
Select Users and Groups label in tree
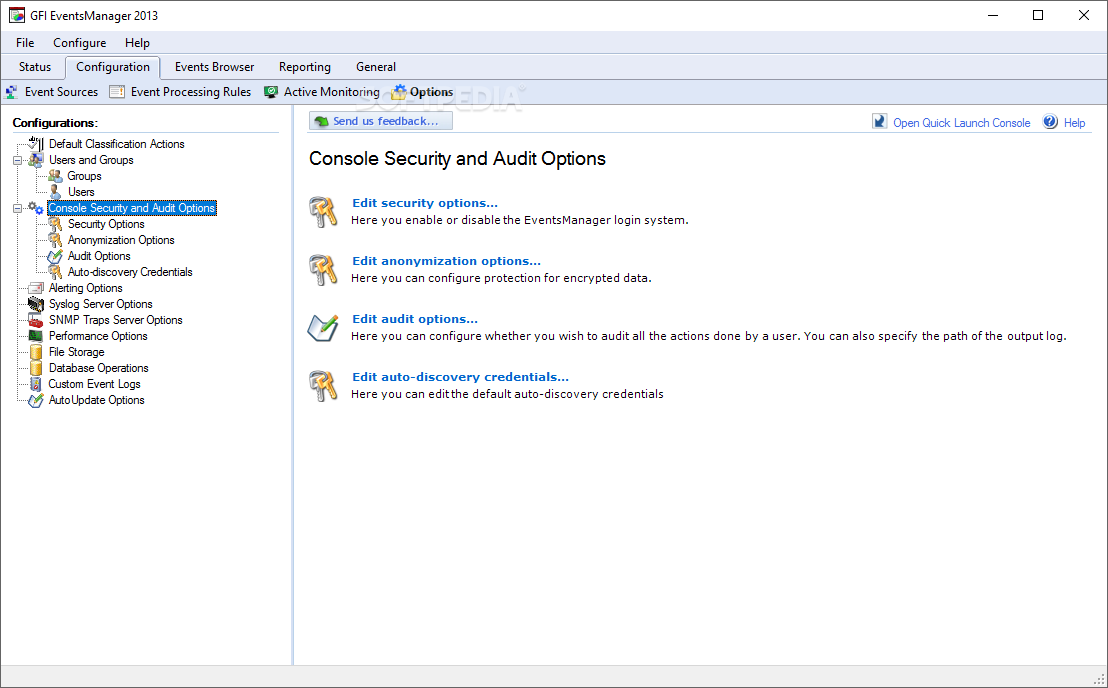(91, 160)
